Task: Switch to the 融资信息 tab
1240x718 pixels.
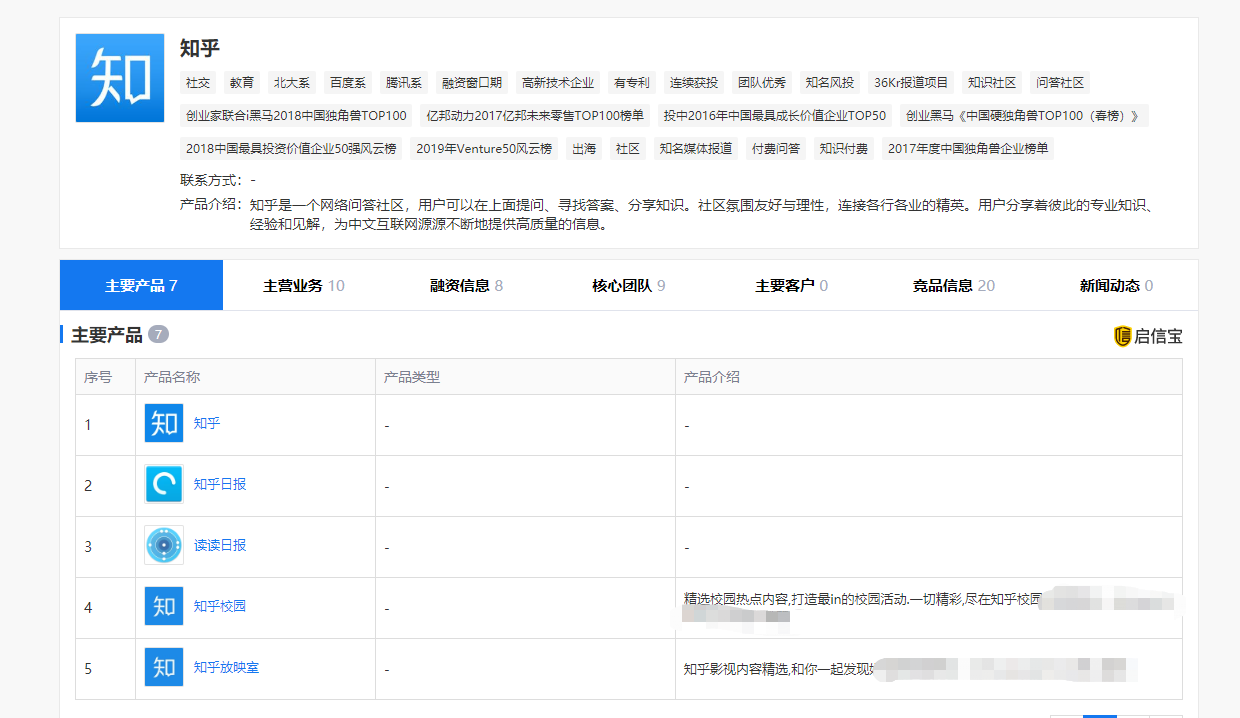Action: coord(466,286)
